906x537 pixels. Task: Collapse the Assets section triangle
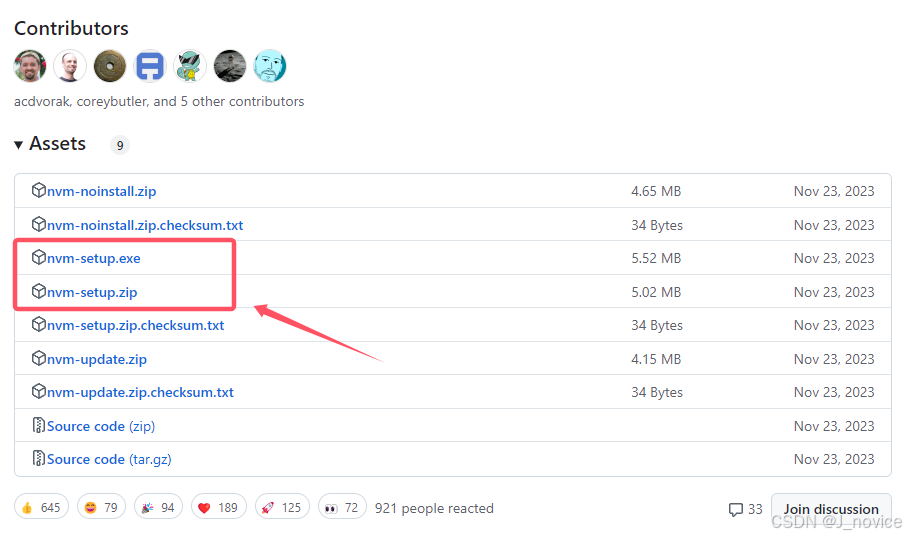[18, 145]
